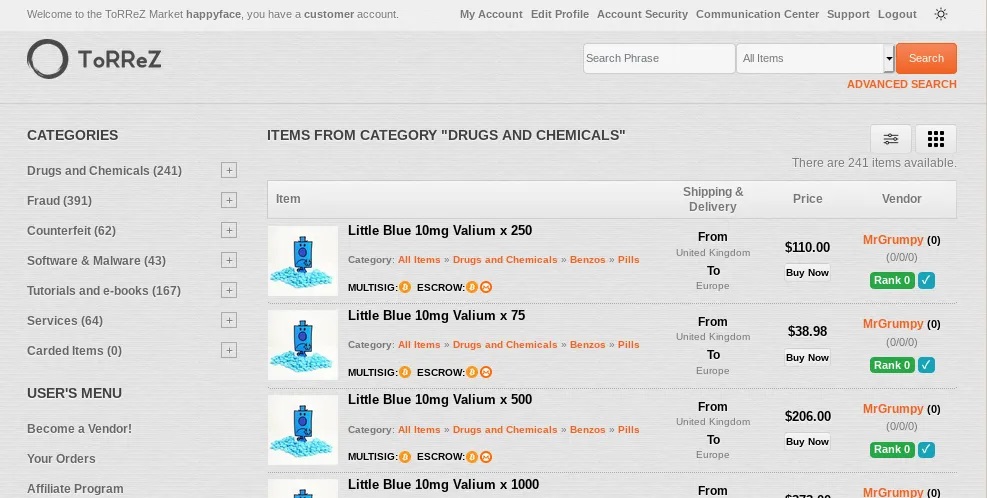
Task: Switch to grid view layout
Action: coord(936,139)
